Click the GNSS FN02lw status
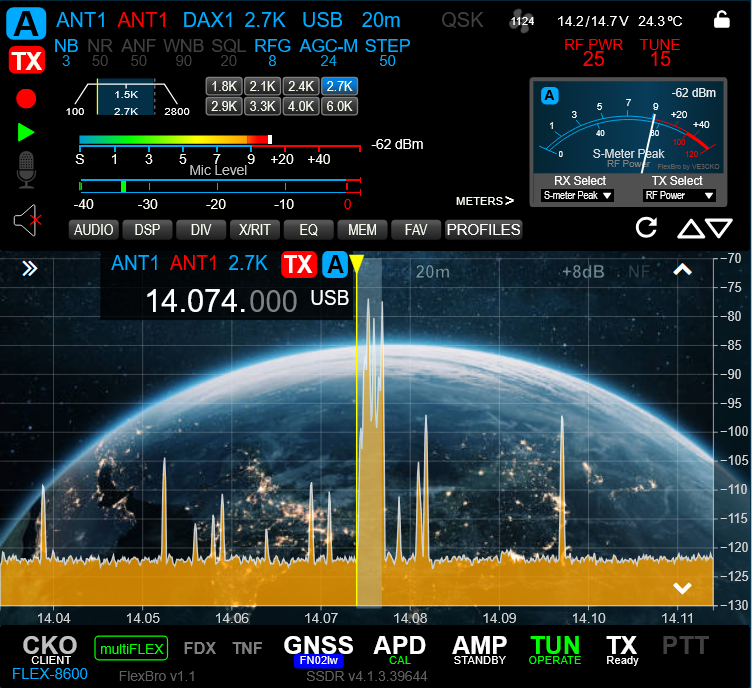Image resolution: width=752 pixels, height=688 pixels. point(318,651)
